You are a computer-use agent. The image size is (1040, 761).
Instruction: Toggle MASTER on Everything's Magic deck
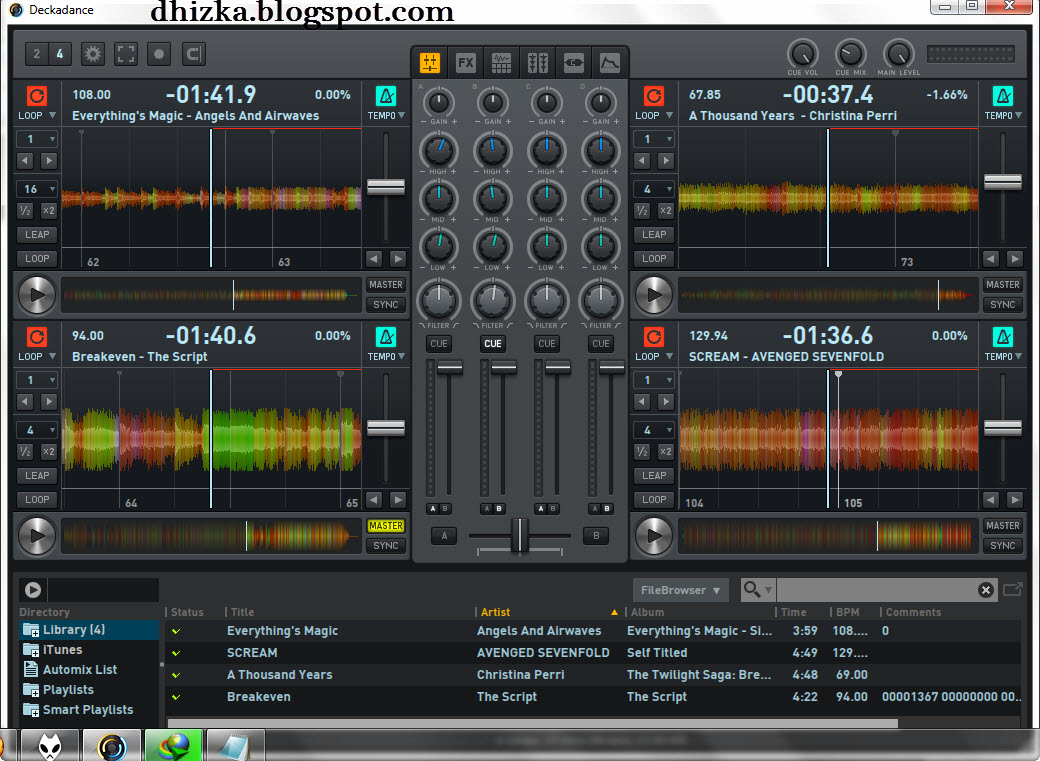pyautogui.click(x=386, y=285)
